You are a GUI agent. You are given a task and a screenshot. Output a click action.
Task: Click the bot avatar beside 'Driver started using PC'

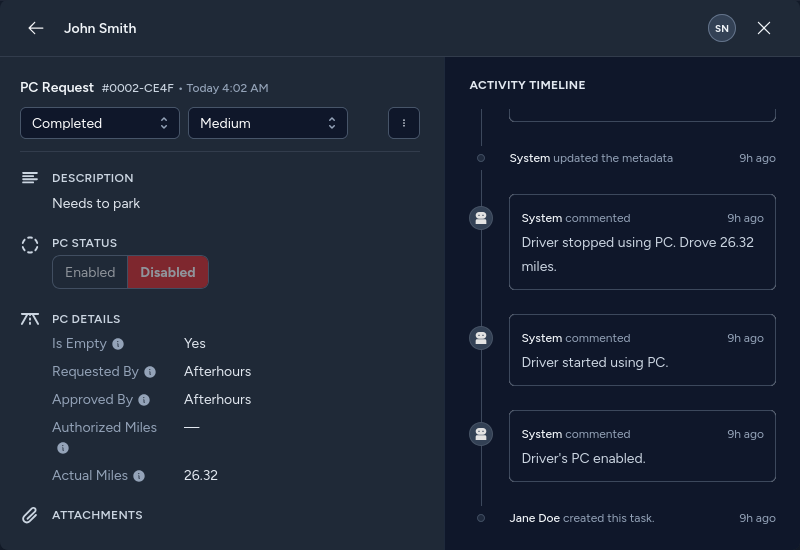tap(481, 338)
